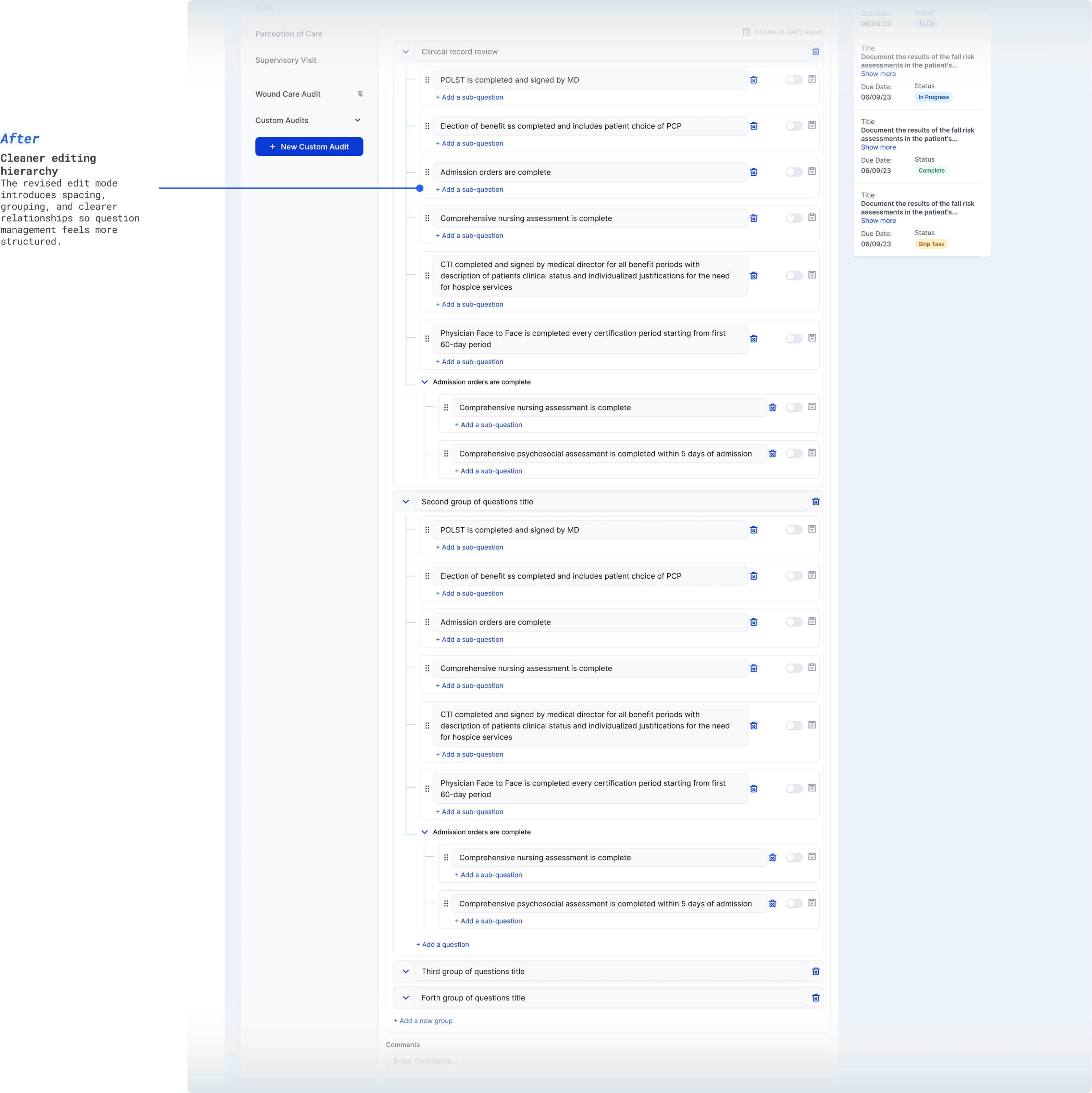Delete the Forth group of questions title group

click(815, 998)
